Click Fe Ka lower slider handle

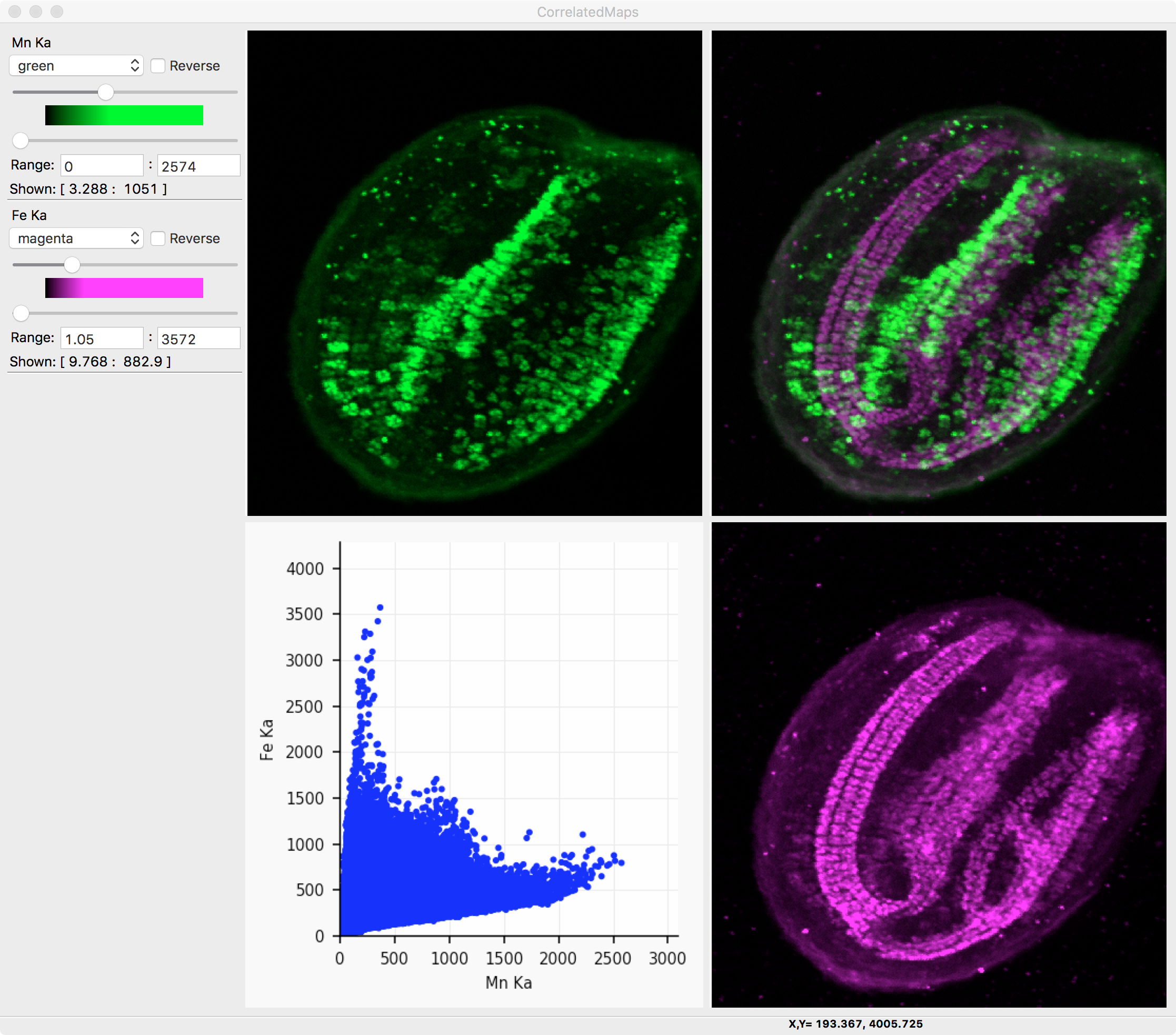click(x=21, y=313)
